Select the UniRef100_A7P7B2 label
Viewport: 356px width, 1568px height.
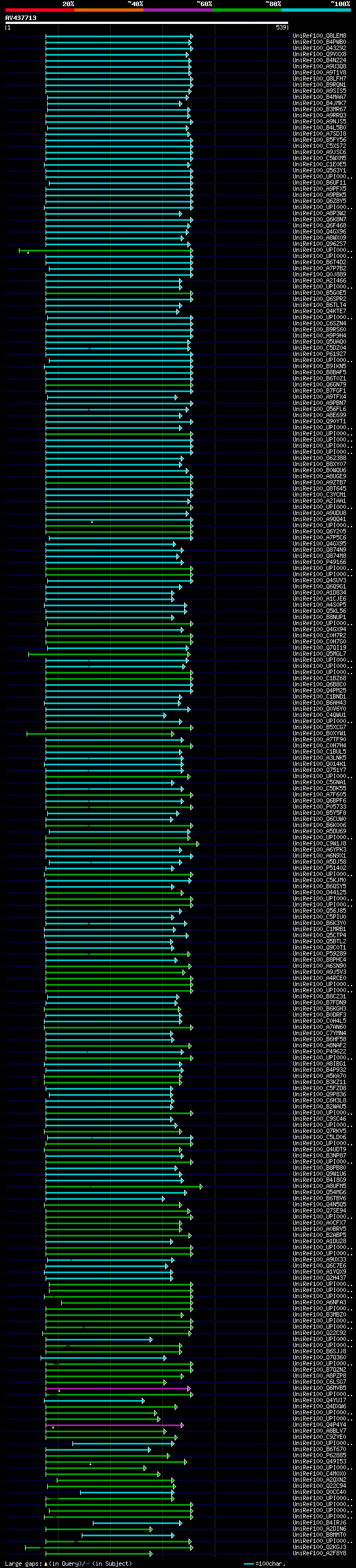click(x=319, y=269)
